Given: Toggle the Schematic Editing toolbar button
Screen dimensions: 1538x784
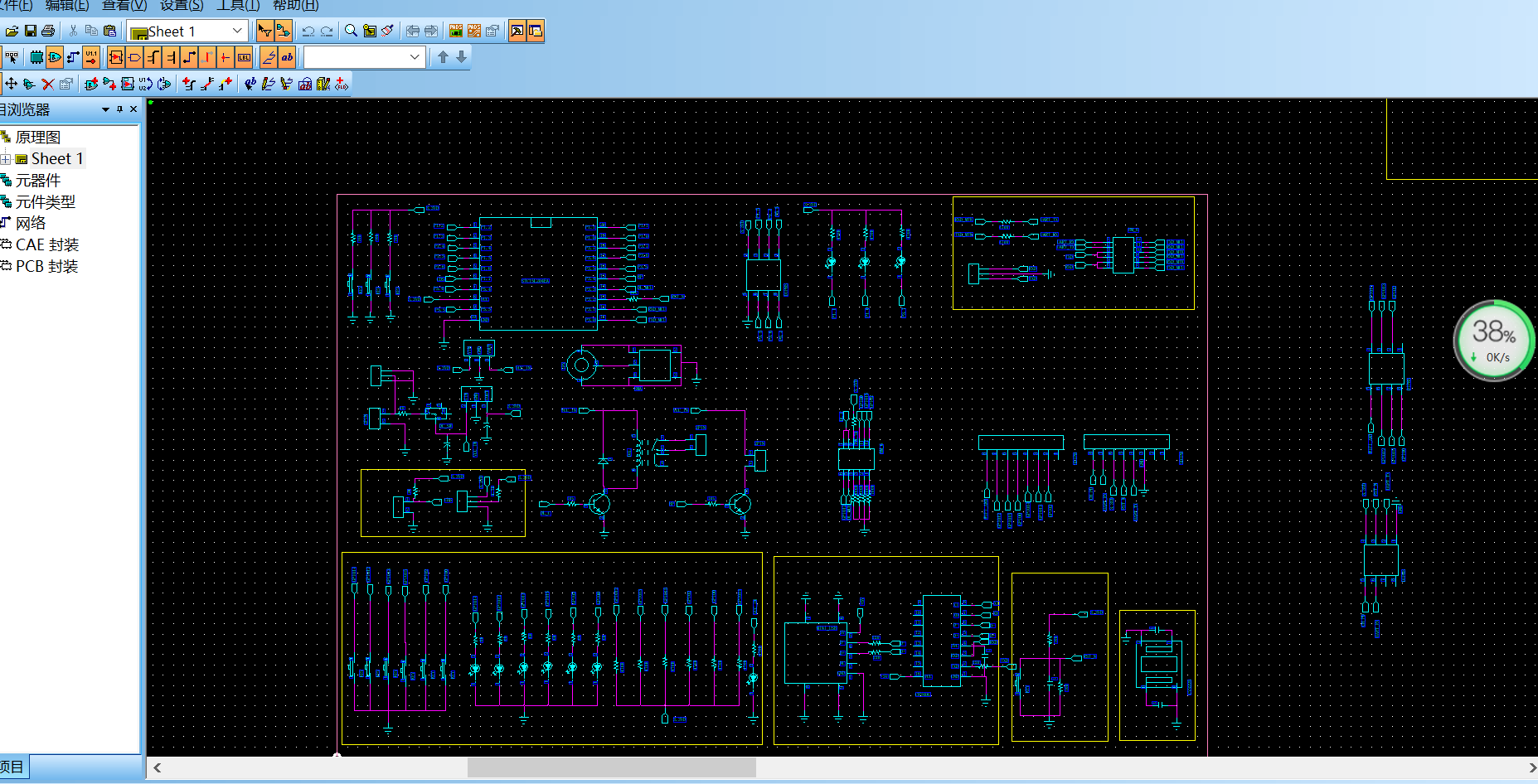Looking at the screenshot, I should coord(284,31).
